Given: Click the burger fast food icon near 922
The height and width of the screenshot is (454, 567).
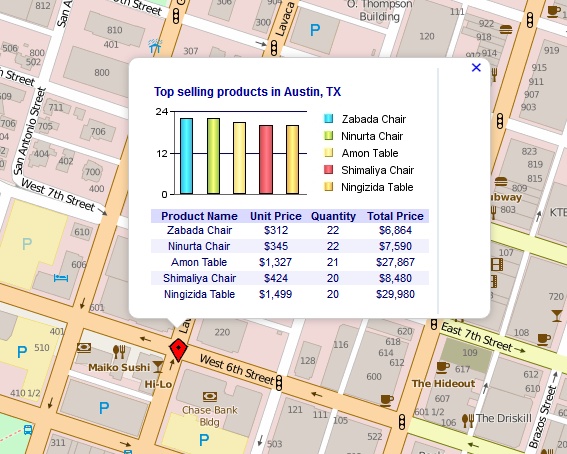Looking at the screenshot, I should click(506, 29).
